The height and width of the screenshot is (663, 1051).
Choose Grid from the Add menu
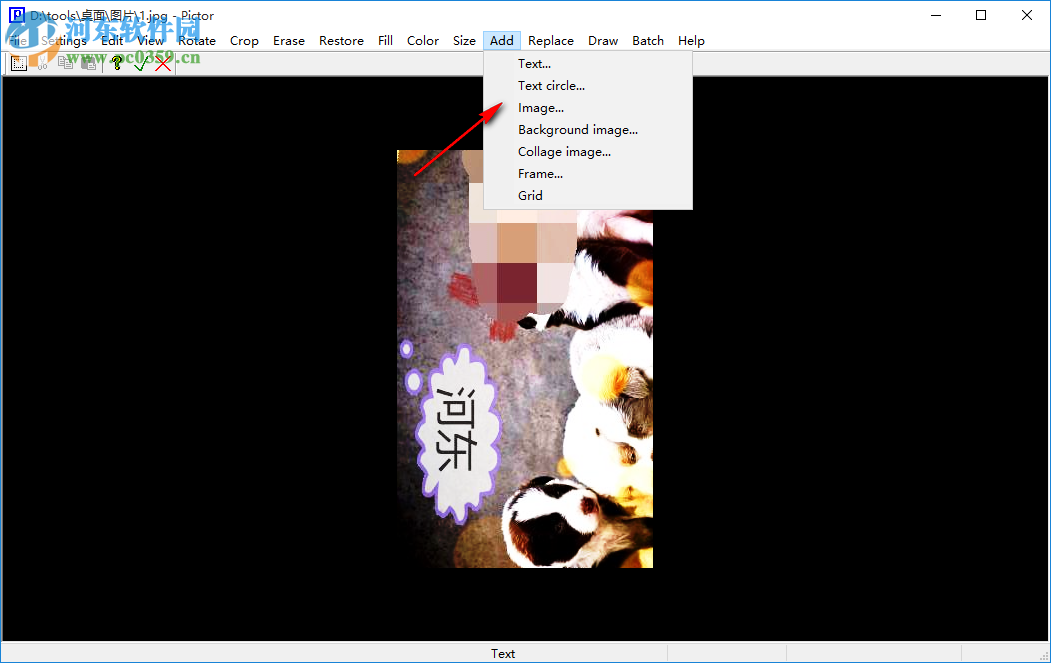[x=530, y=195]
